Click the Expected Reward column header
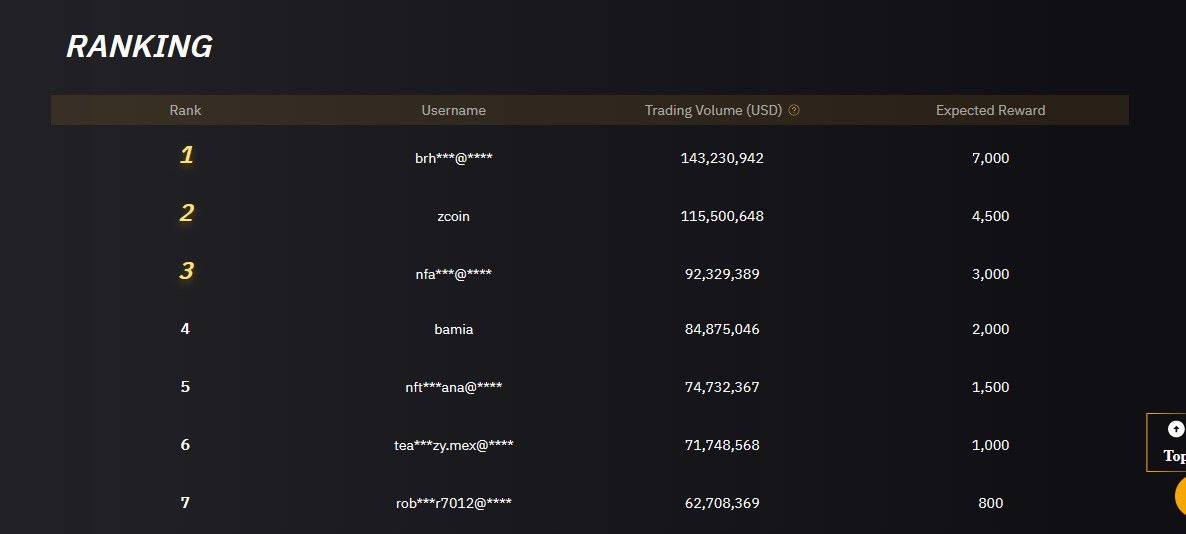The width and height of the screenshot is (1186, 534). coord(990,111)
